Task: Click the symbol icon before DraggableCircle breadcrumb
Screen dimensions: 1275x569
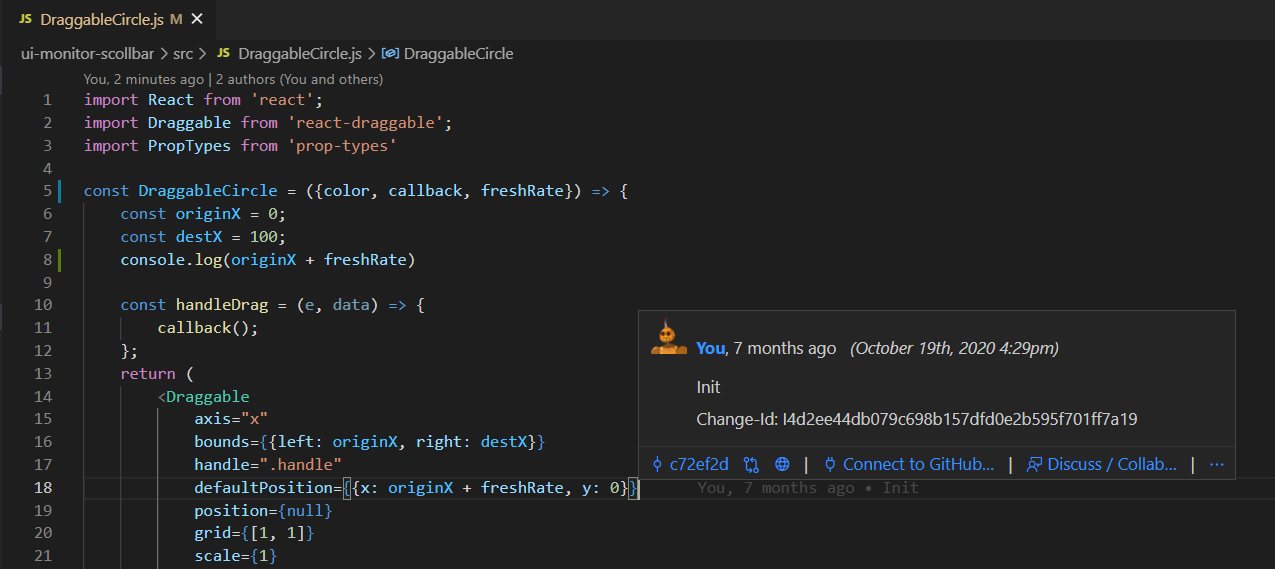Action: point(390,53)
